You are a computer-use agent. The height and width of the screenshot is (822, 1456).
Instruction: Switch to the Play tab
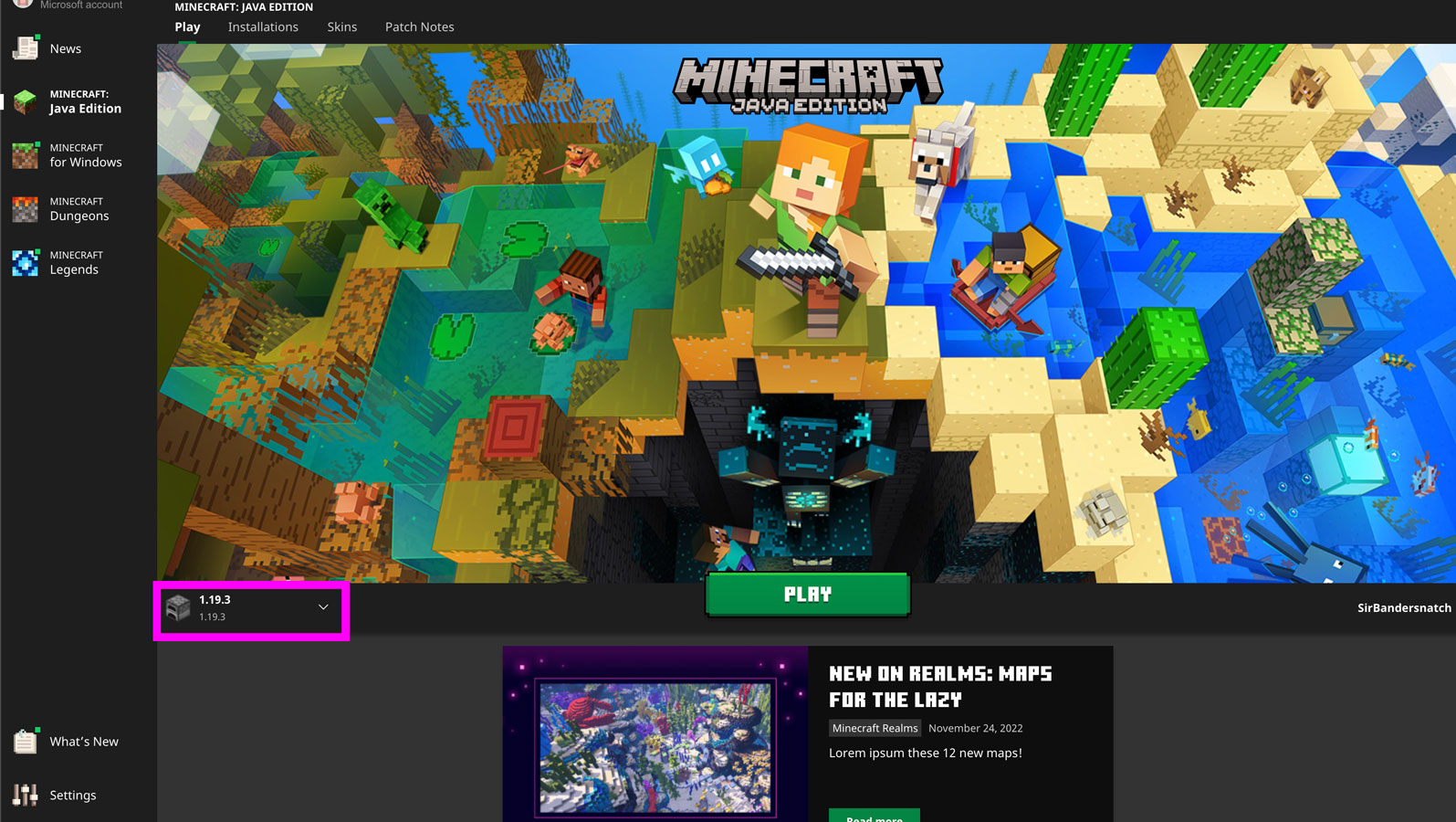tap(187, 26)
